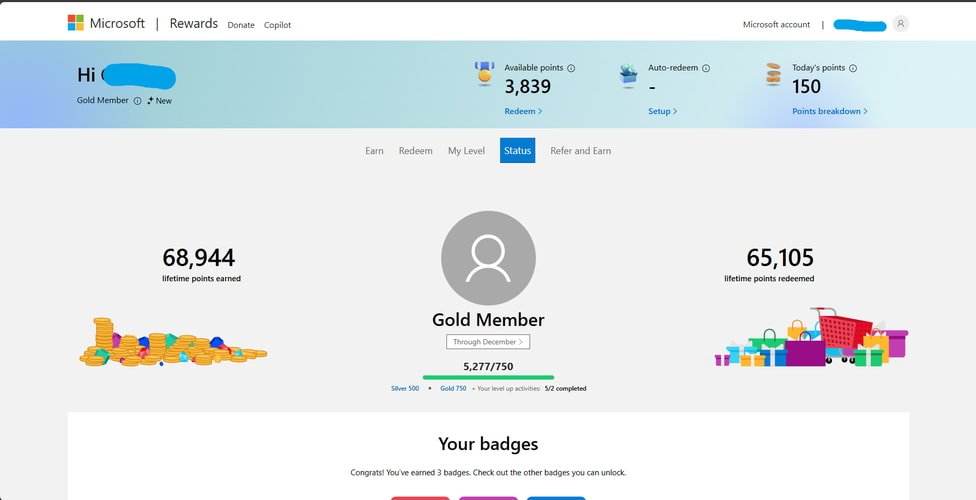
Task: Click the Your badges heading
Action: tap(488, 444)
